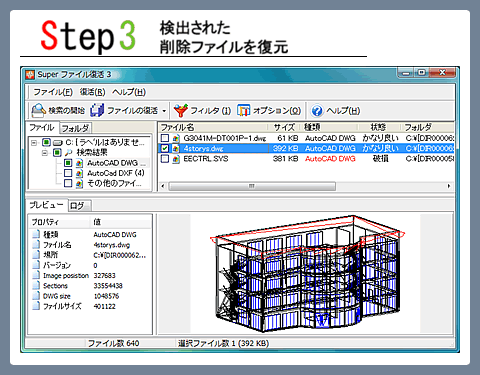The height and width of the screenshot is (375, 480).
Task: Sort by the 状態 column header
Action: pos(379,127)
